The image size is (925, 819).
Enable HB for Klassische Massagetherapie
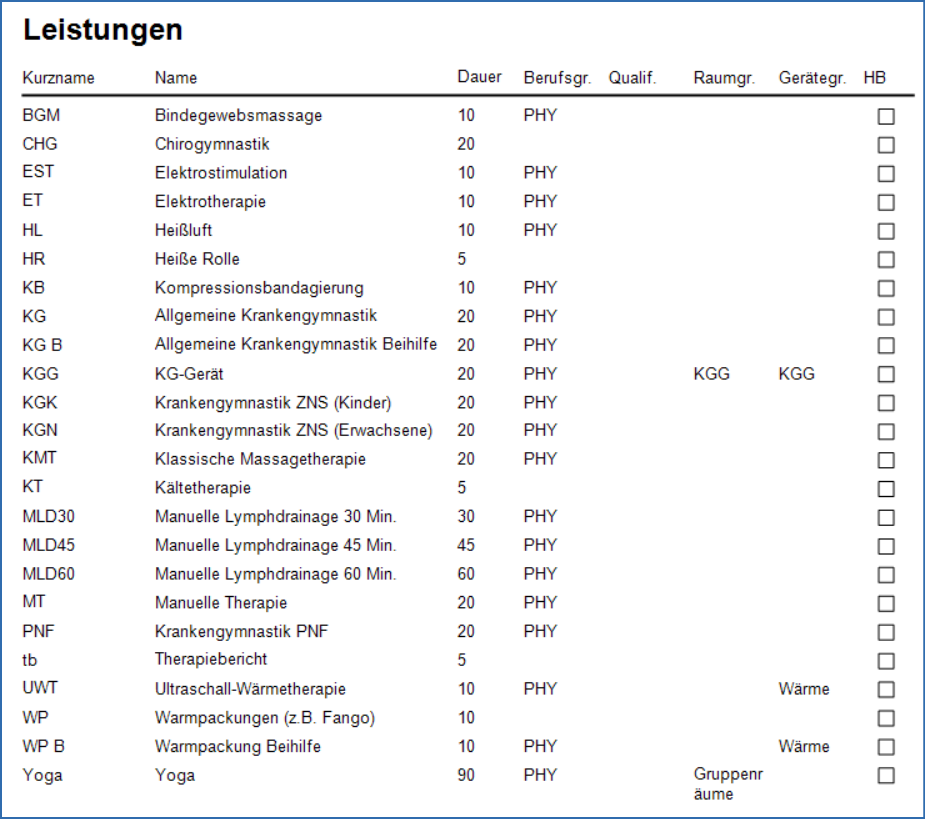pyautogui.click(x=884, y=459)
